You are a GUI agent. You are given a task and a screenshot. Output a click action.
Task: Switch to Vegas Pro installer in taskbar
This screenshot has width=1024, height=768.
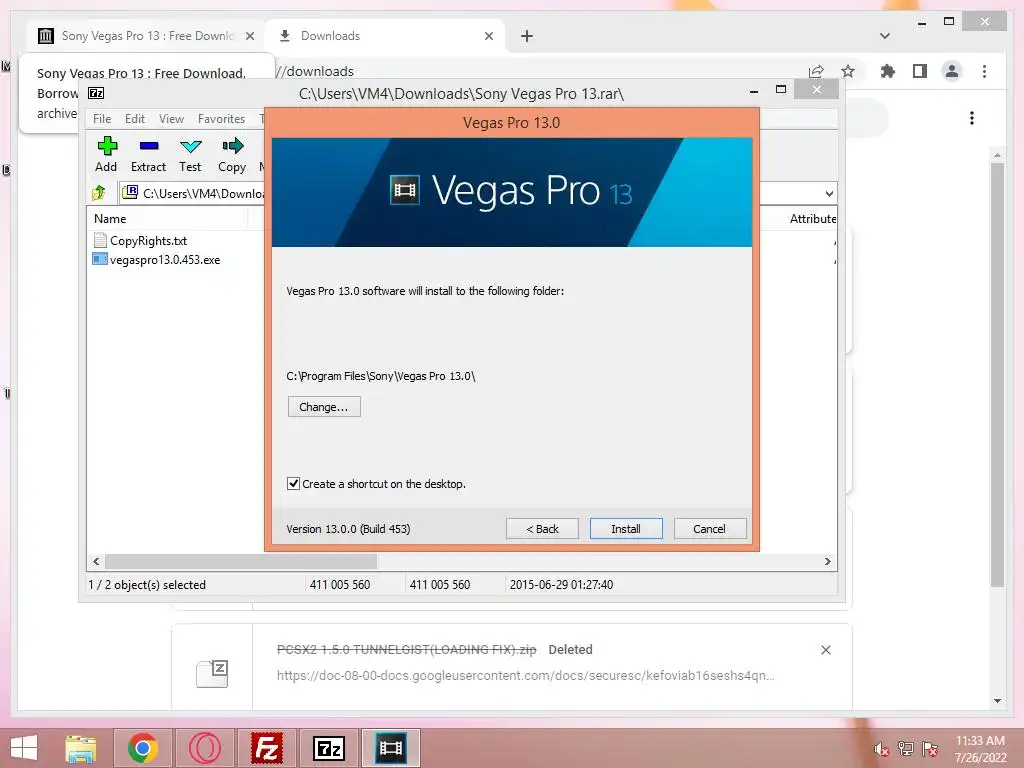391,748
